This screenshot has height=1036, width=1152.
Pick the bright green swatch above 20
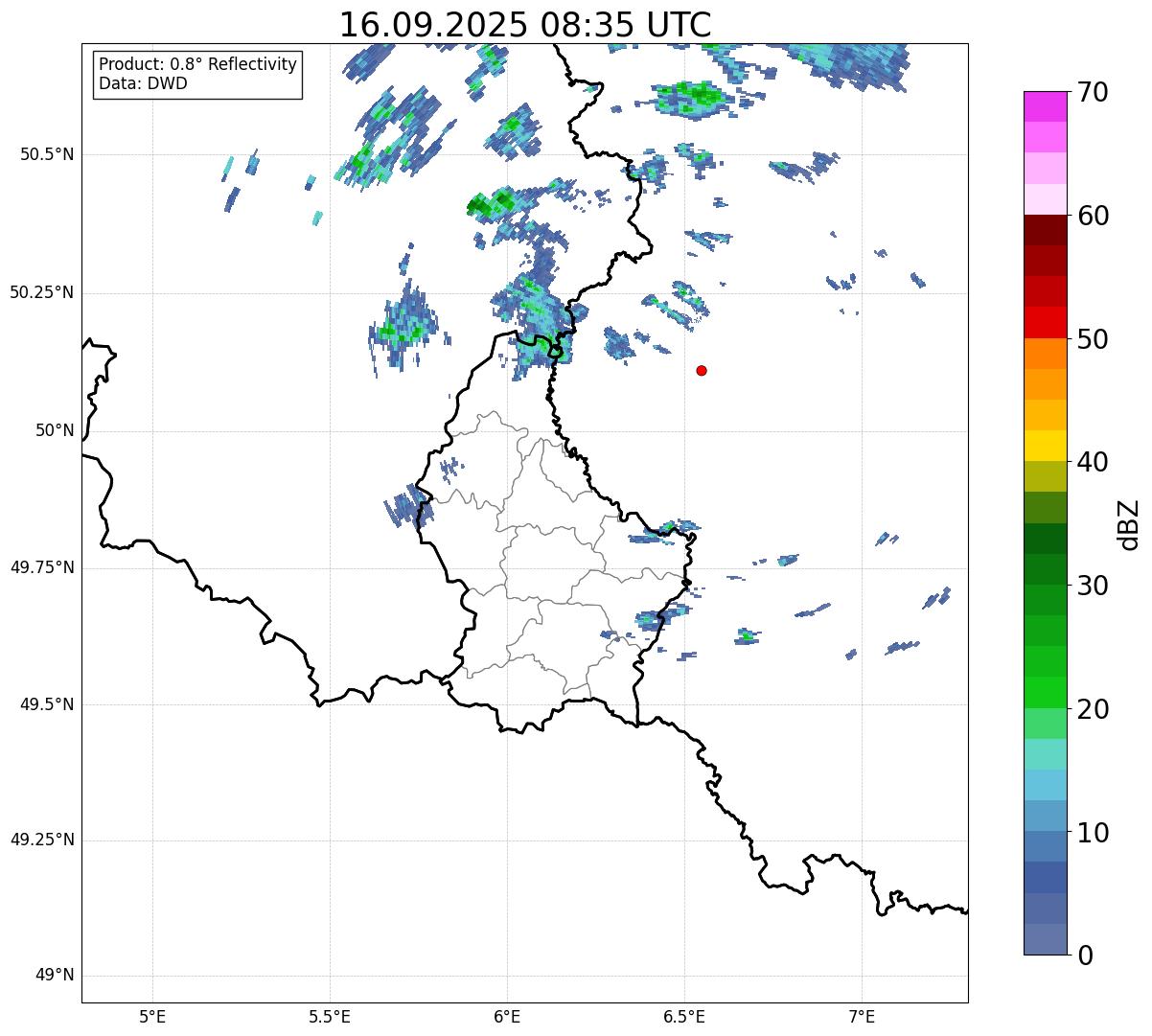click(x=1045, y=692)
